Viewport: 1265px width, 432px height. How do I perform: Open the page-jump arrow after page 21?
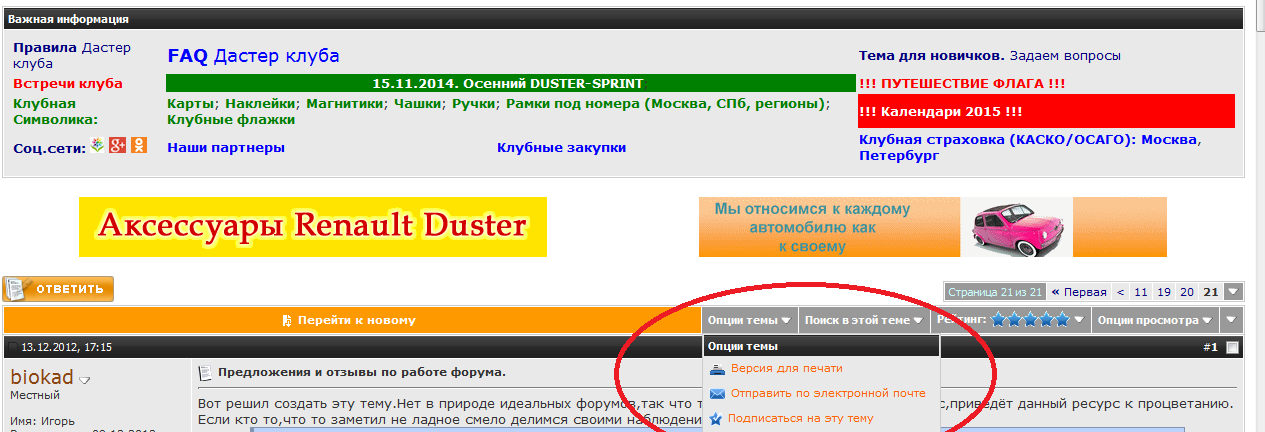[x=1234, y=292]
